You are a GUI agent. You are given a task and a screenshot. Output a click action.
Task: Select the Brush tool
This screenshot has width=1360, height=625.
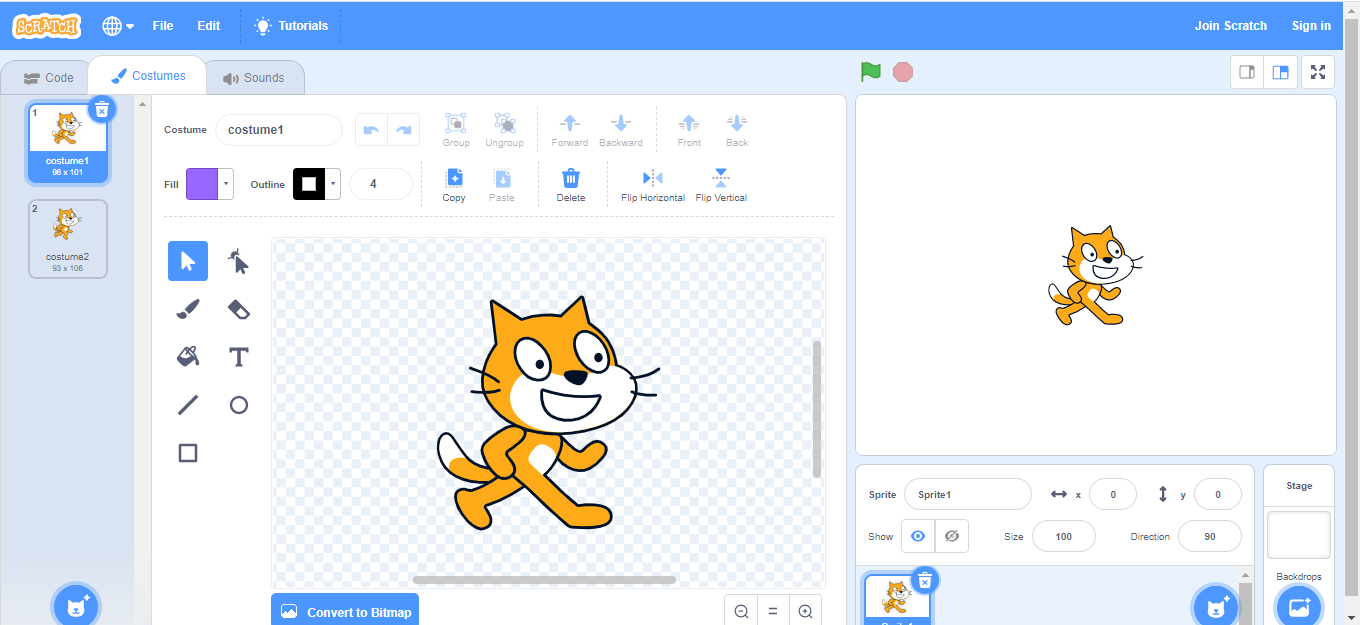click(187, 309)
